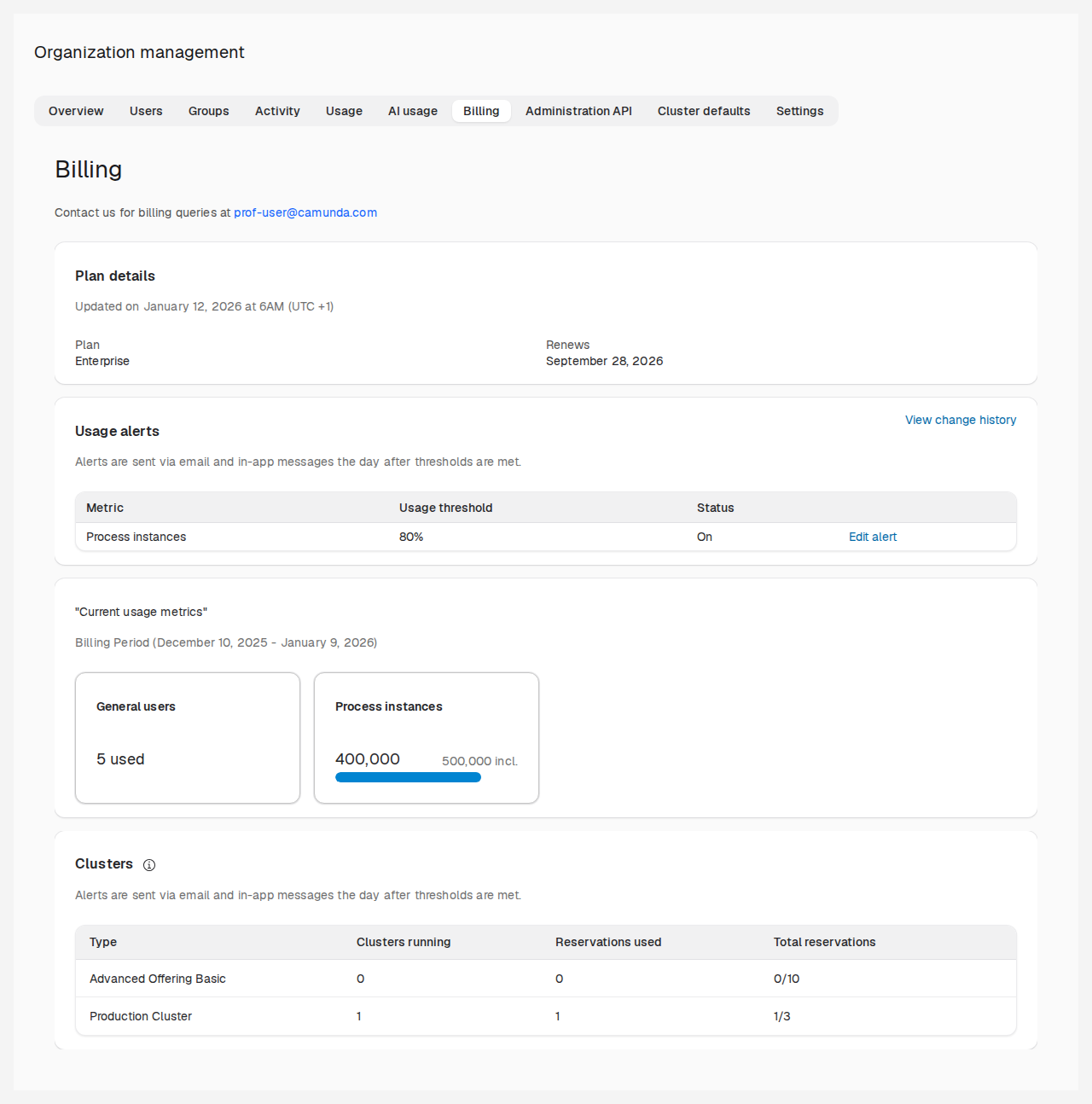Click the Production Cluster row label

coord(141,1016)
